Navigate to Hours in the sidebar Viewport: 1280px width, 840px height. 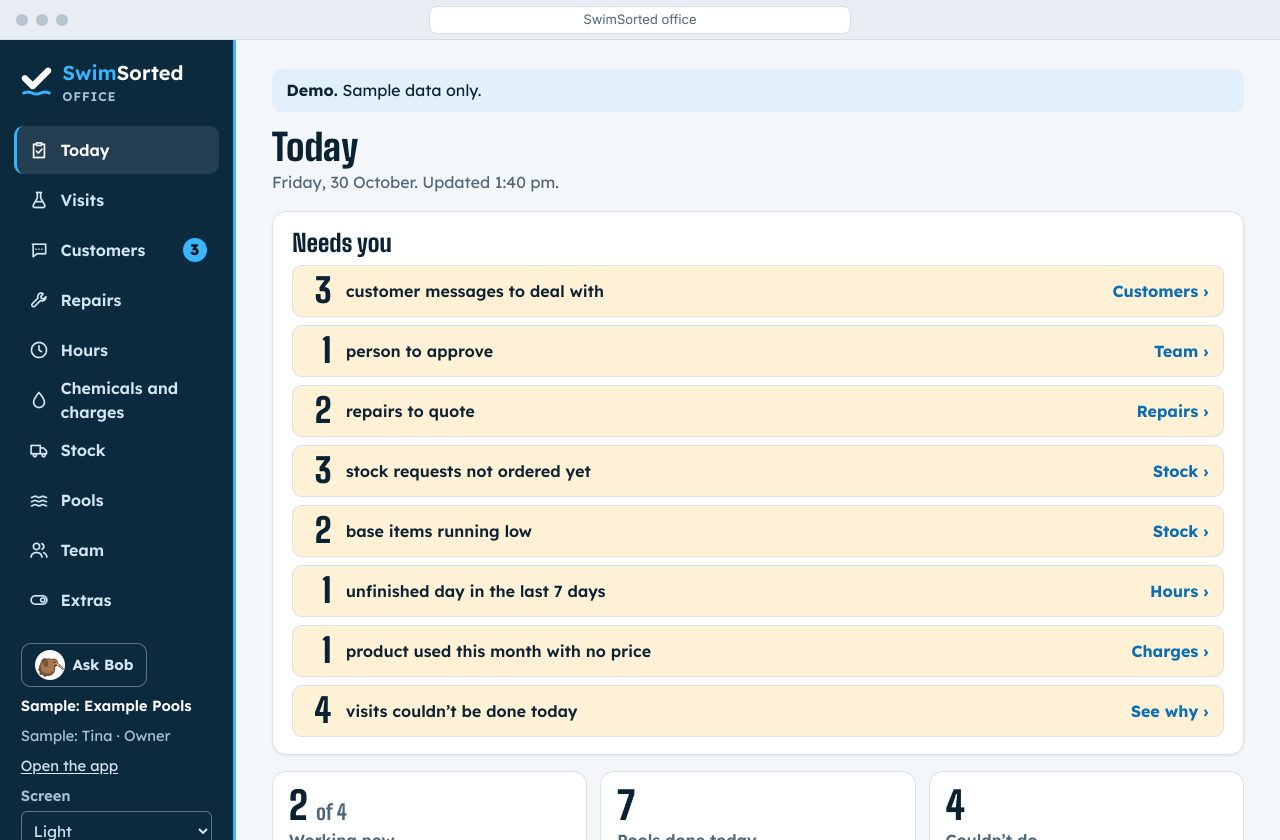coord(117,350)
